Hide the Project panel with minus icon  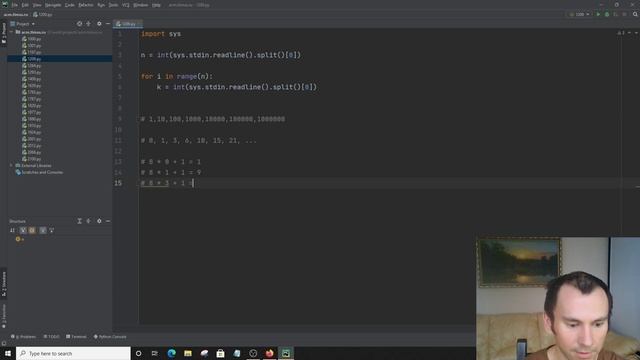click(x=108, y=24)
